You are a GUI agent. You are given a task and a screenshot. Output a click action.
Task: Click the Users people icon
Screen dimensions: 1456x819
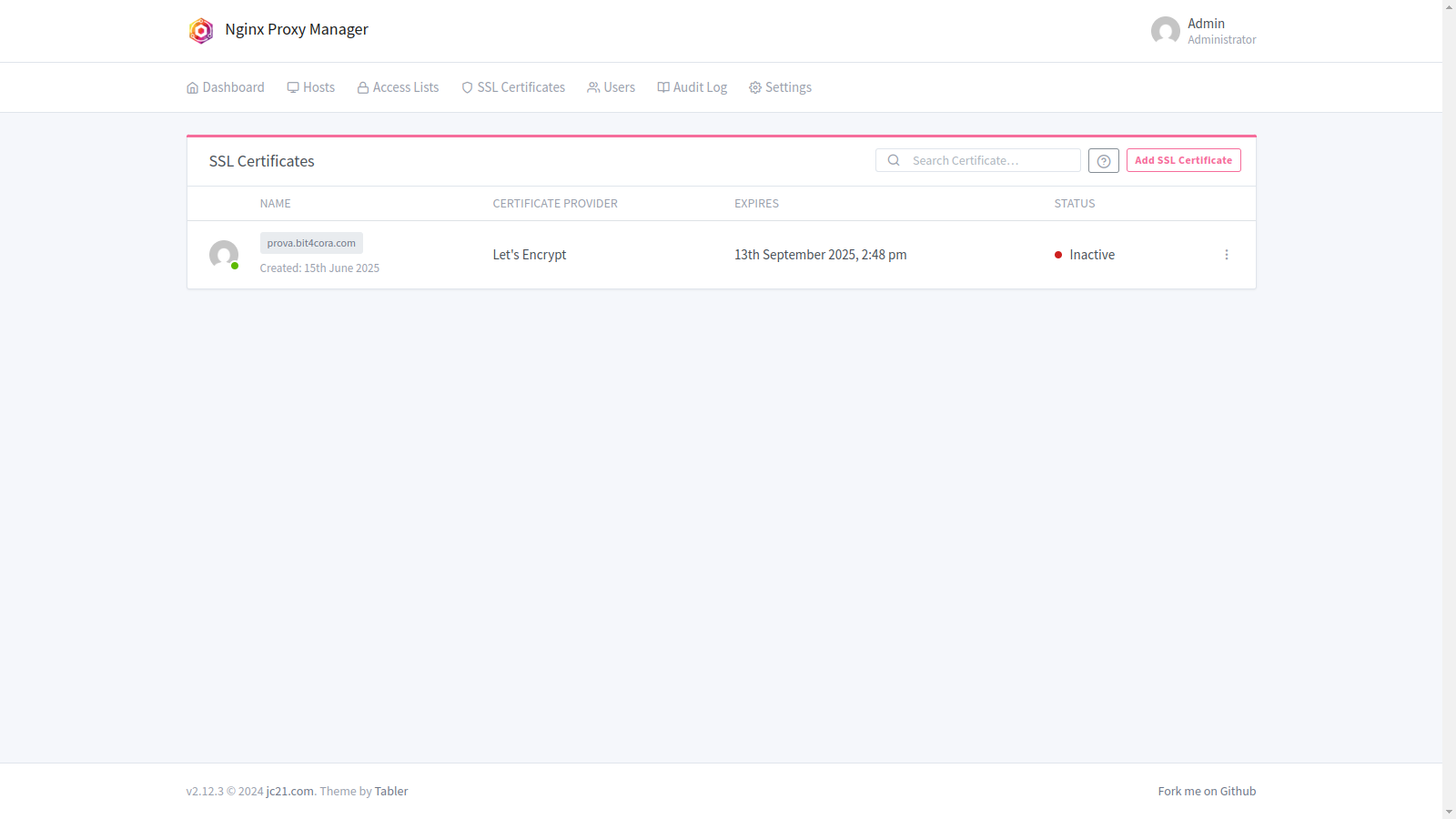593,87
